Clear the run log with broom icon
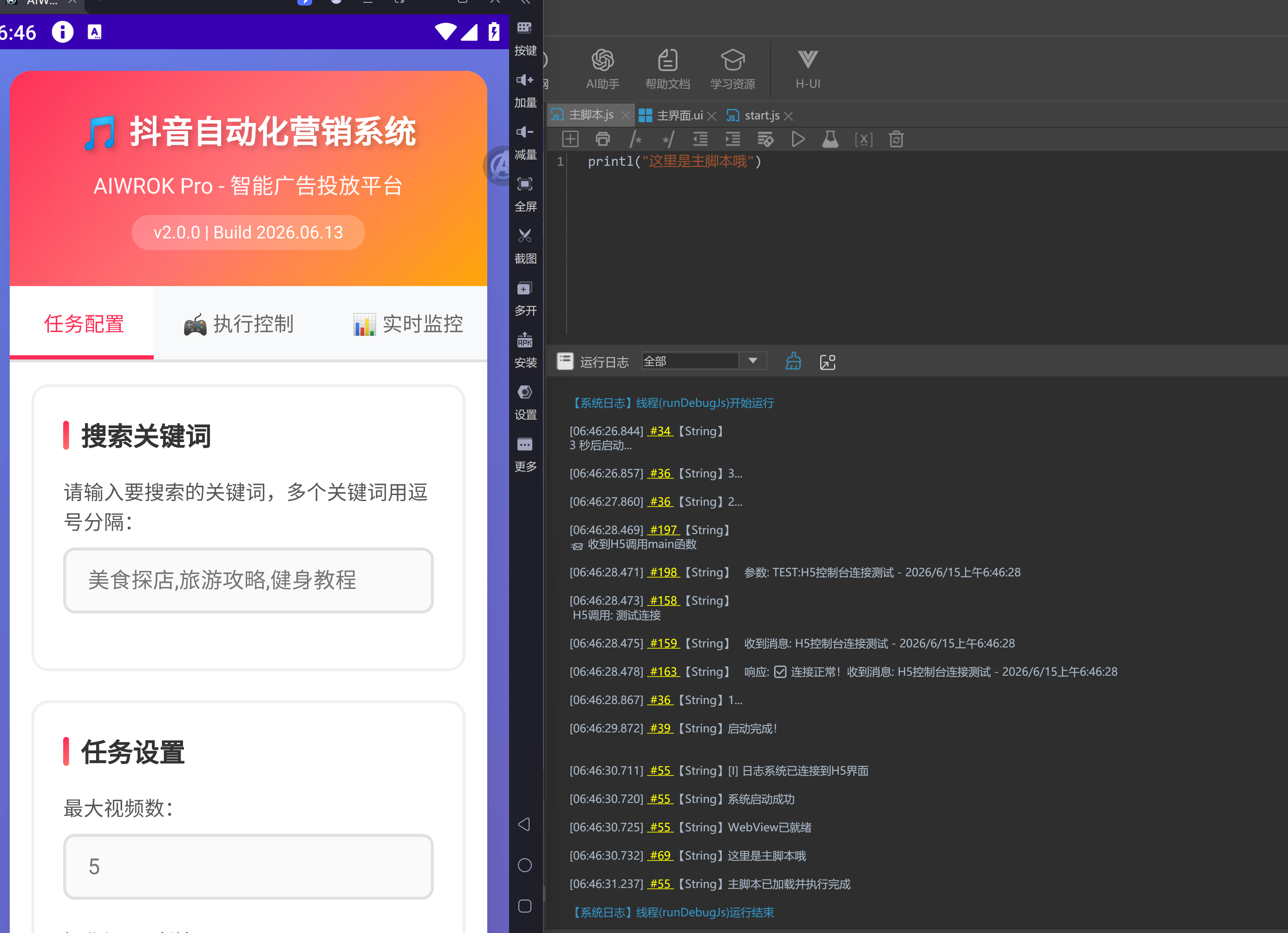This screenshot has width=1288, height=933. click(x=793, y=361)
